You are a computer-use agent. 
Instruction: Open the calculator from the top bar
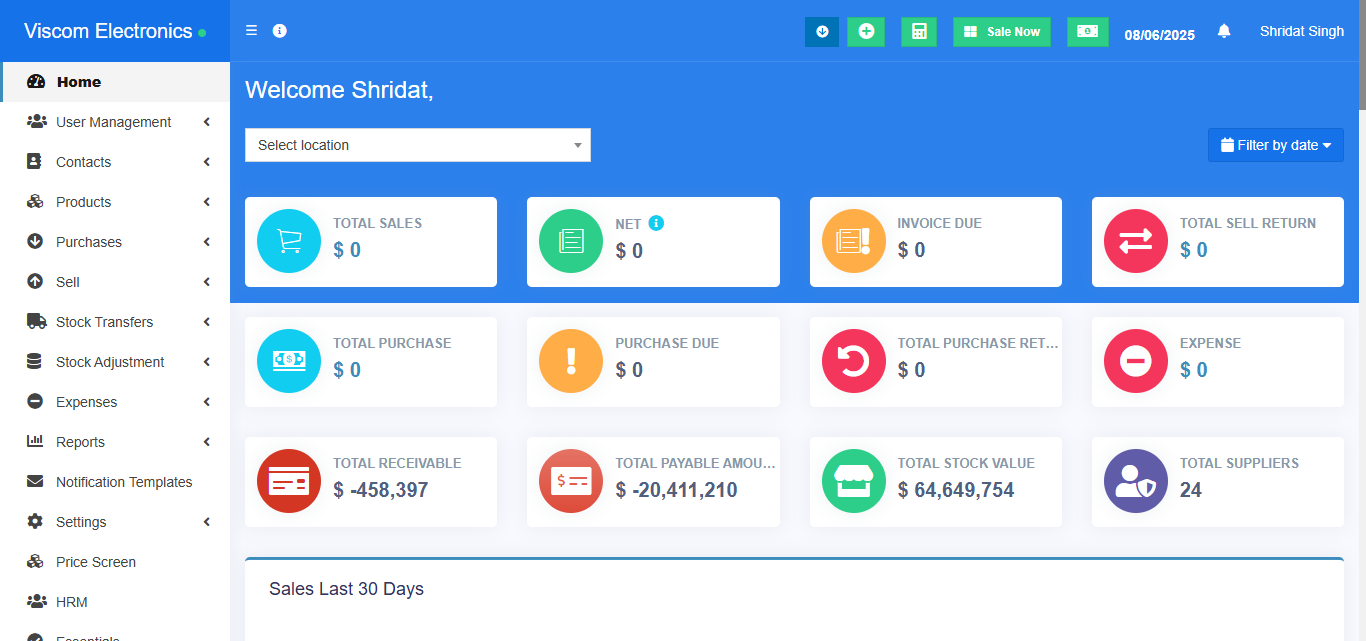pos(918,32)
